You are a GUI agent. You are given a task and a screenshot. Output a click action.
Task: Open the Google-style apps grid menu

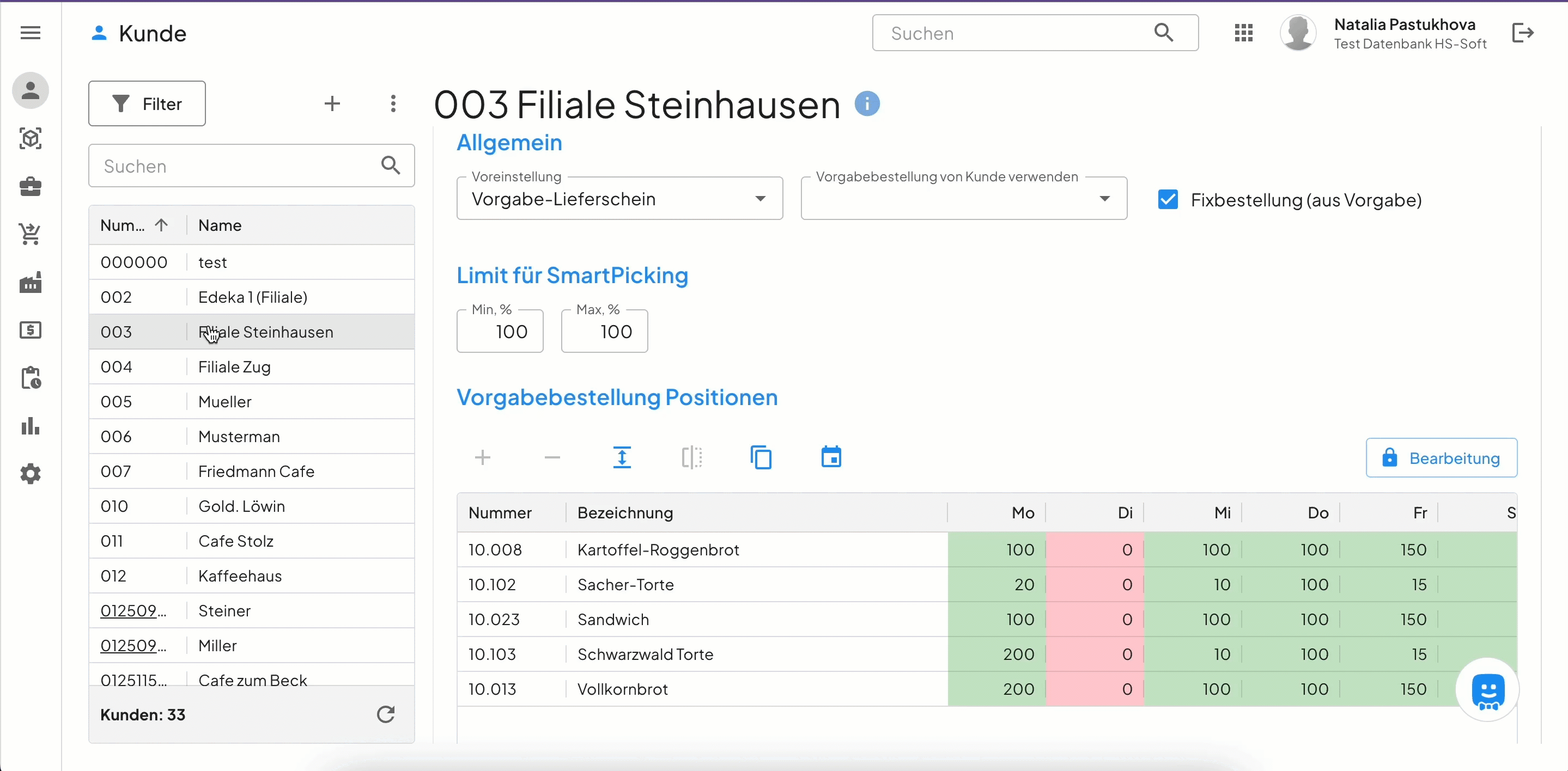click(1244, 33)
